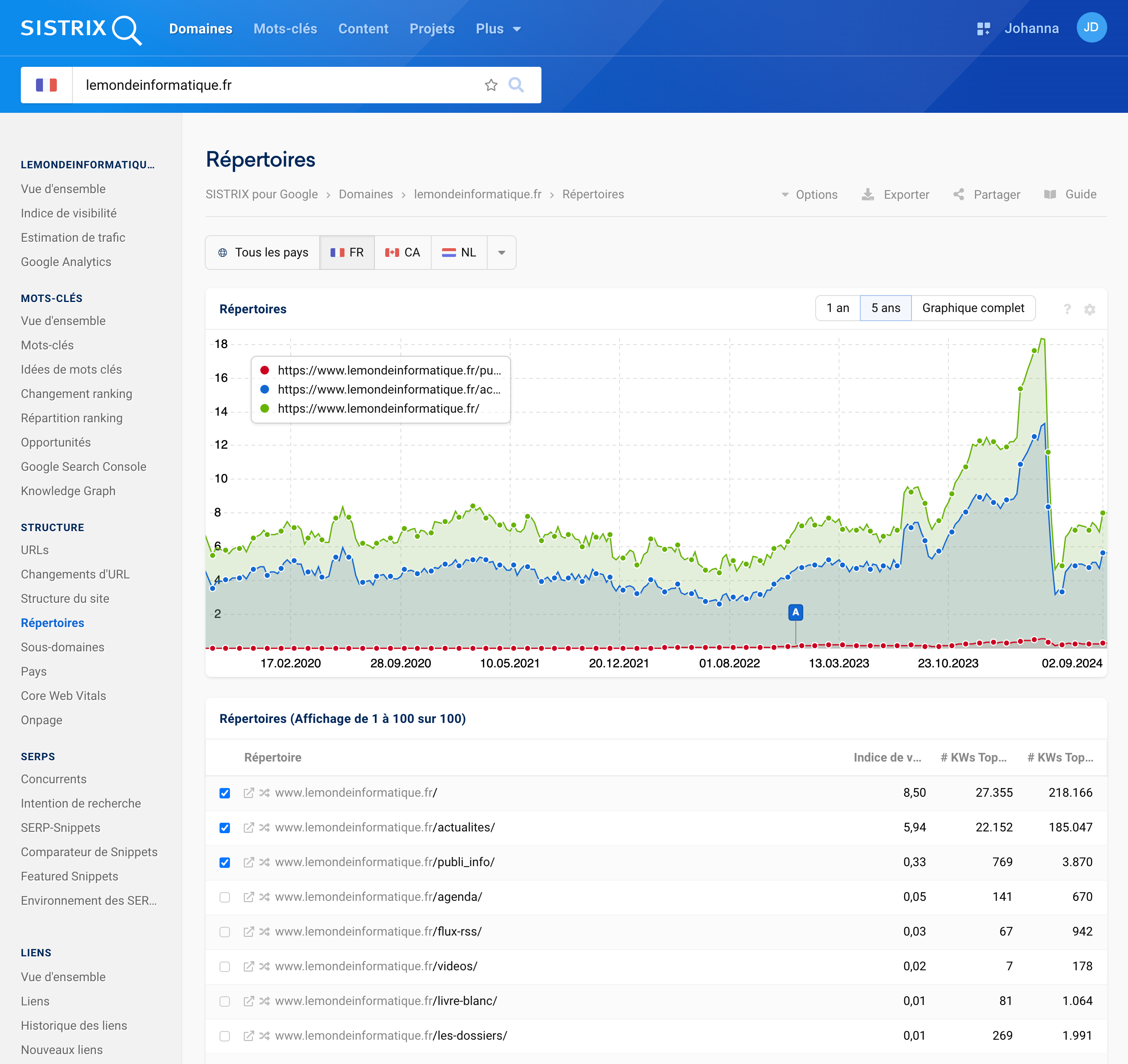1128x1064 pixels.
Task: Click the Partager share icon
Action: [x=958, y=195]
